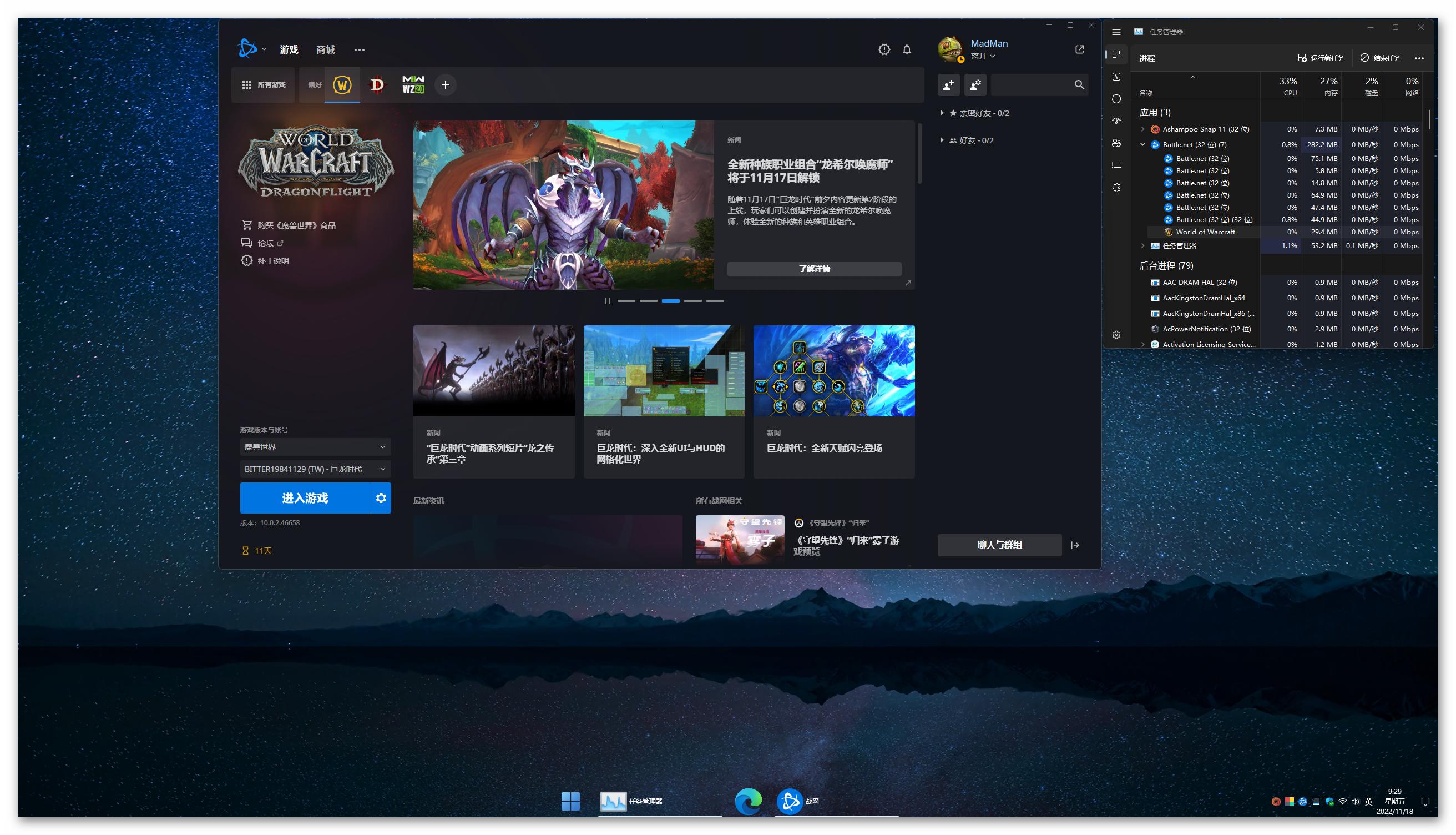
Task: Switch to the 商城 tab
Action: click(326, 50)
